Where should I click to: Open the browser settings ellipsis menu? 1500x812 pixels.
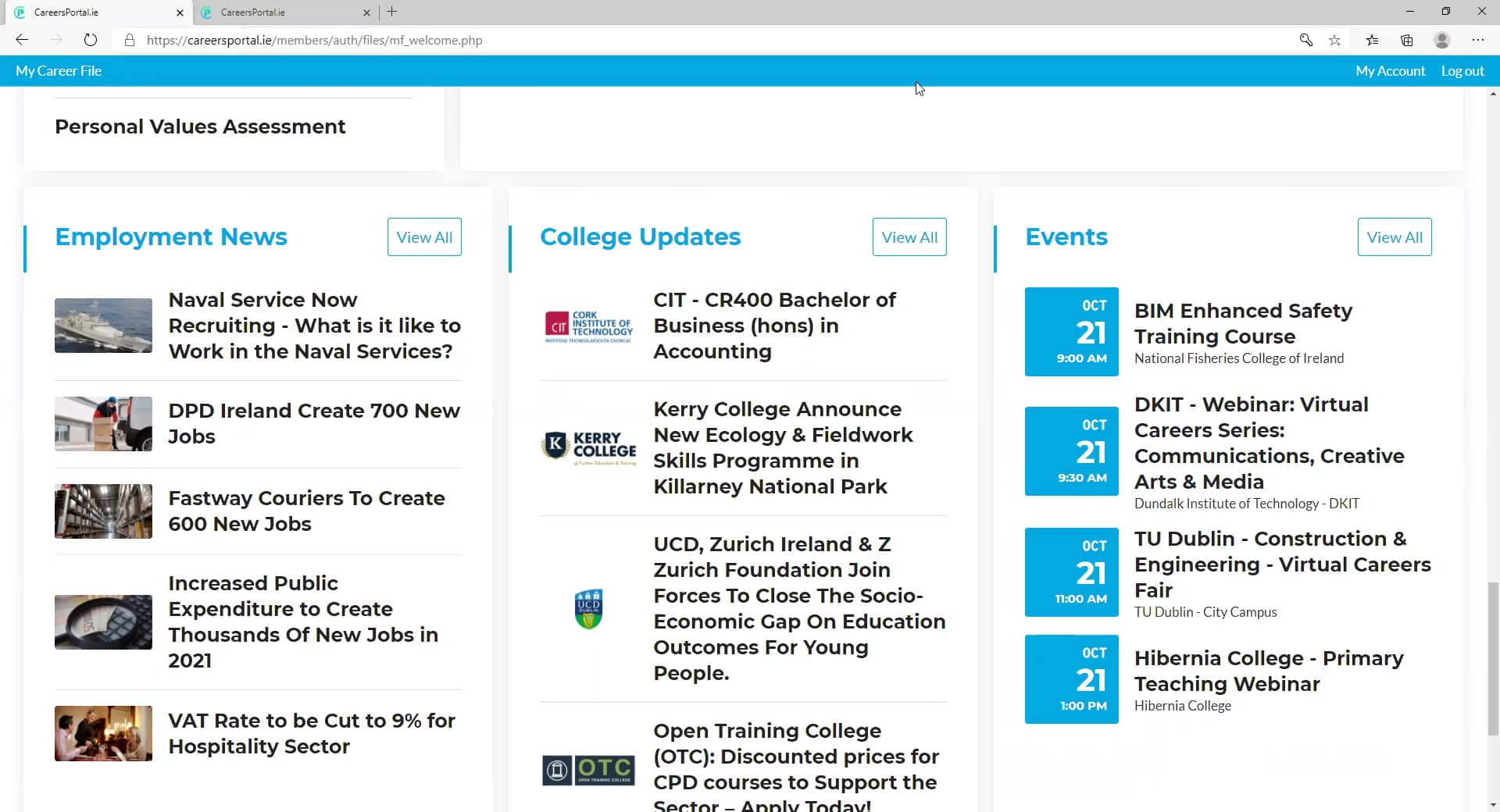point(1478,40)
